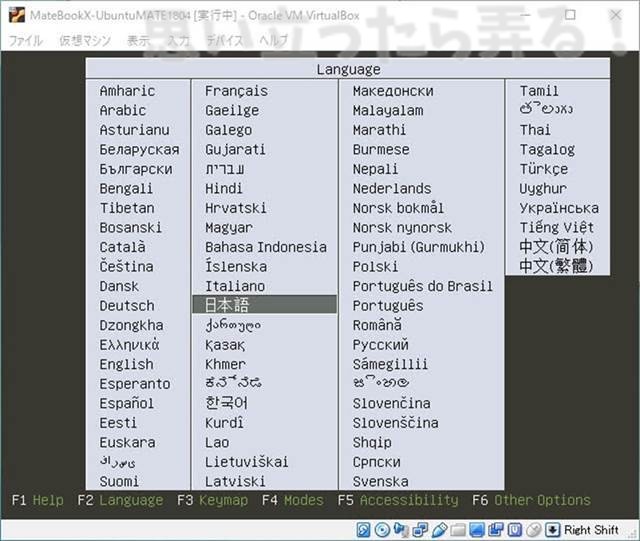Image resolution: width=640 pixels, height=541 pixels.
Task: Select the highlighted 日本語 language entry
Action: [264, 305]
